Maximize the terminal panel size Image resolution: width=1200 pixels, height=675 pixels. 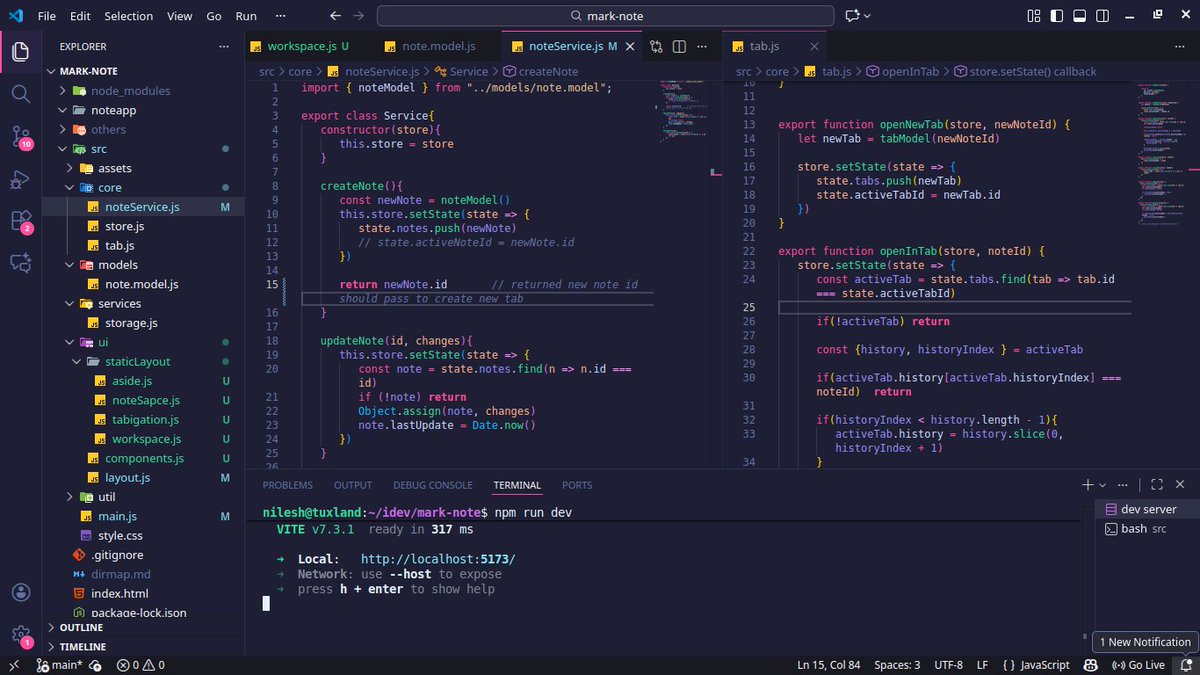(x=1156, y=485)
